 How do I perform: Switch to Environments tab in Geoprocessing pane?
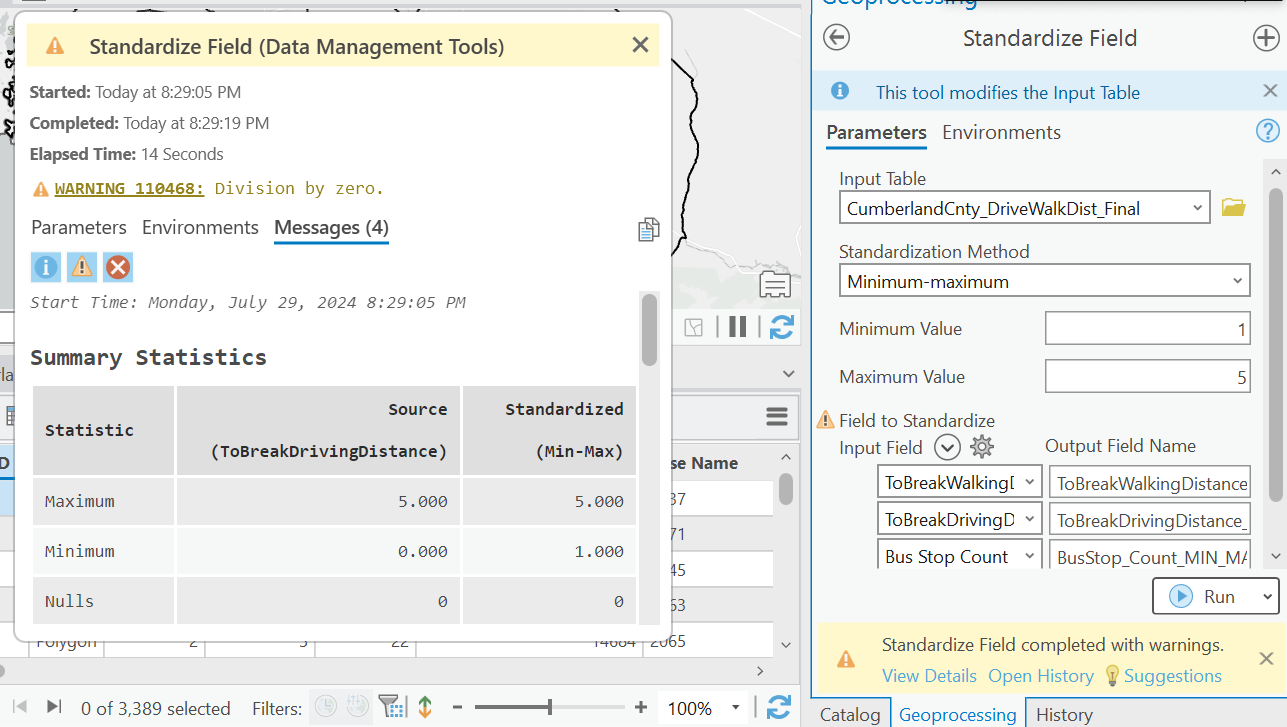coord(1001,133)
